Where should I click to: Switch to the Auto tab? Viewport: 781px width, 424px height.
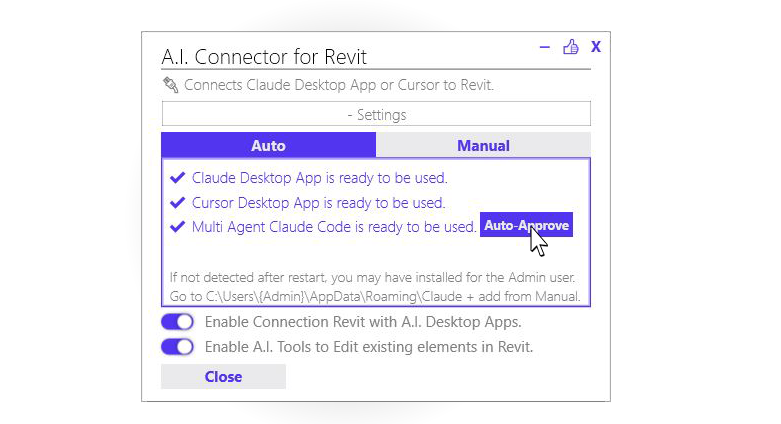pos(268,146)
